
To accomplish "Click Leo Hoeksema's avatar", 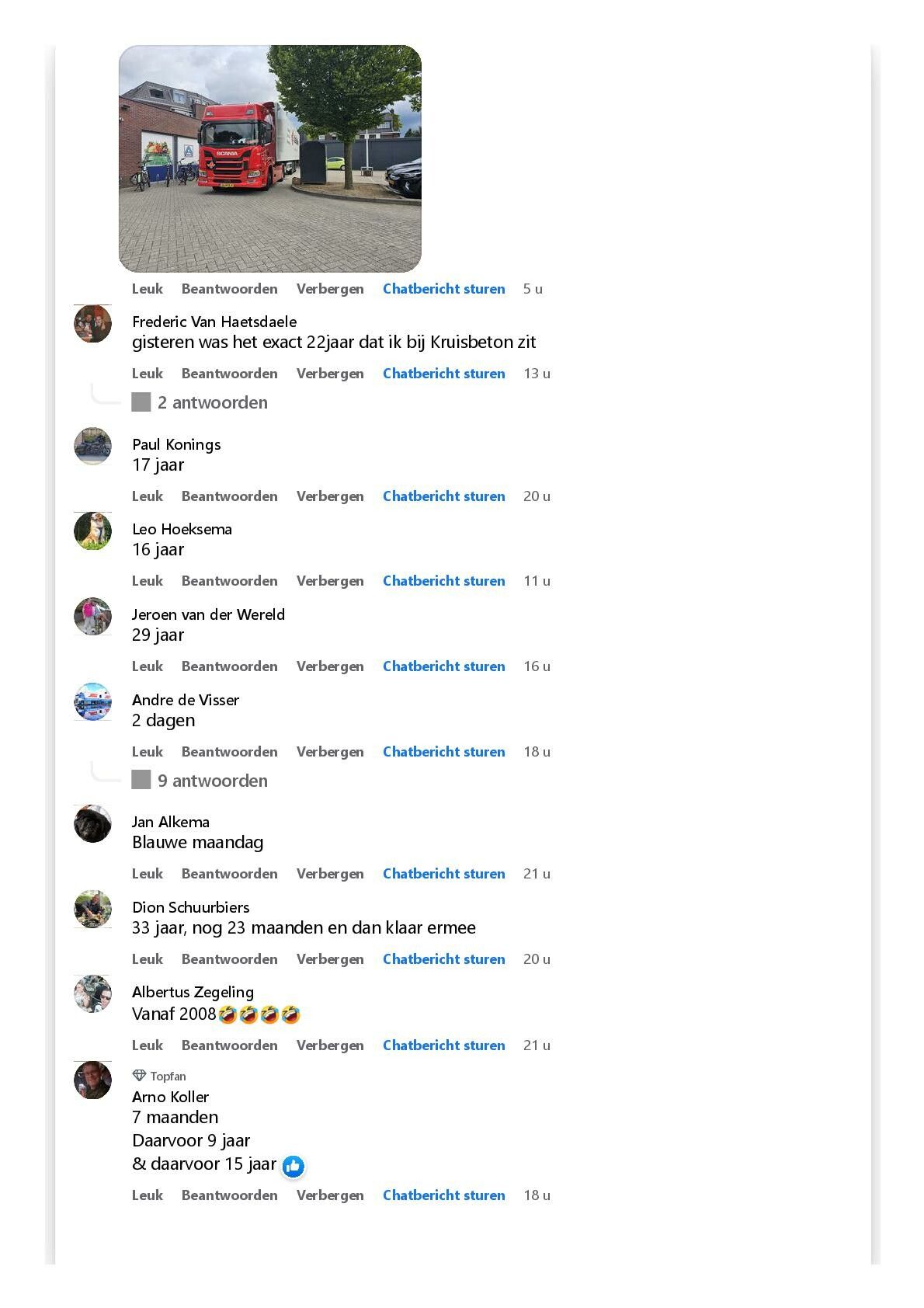I will point(92,531).
